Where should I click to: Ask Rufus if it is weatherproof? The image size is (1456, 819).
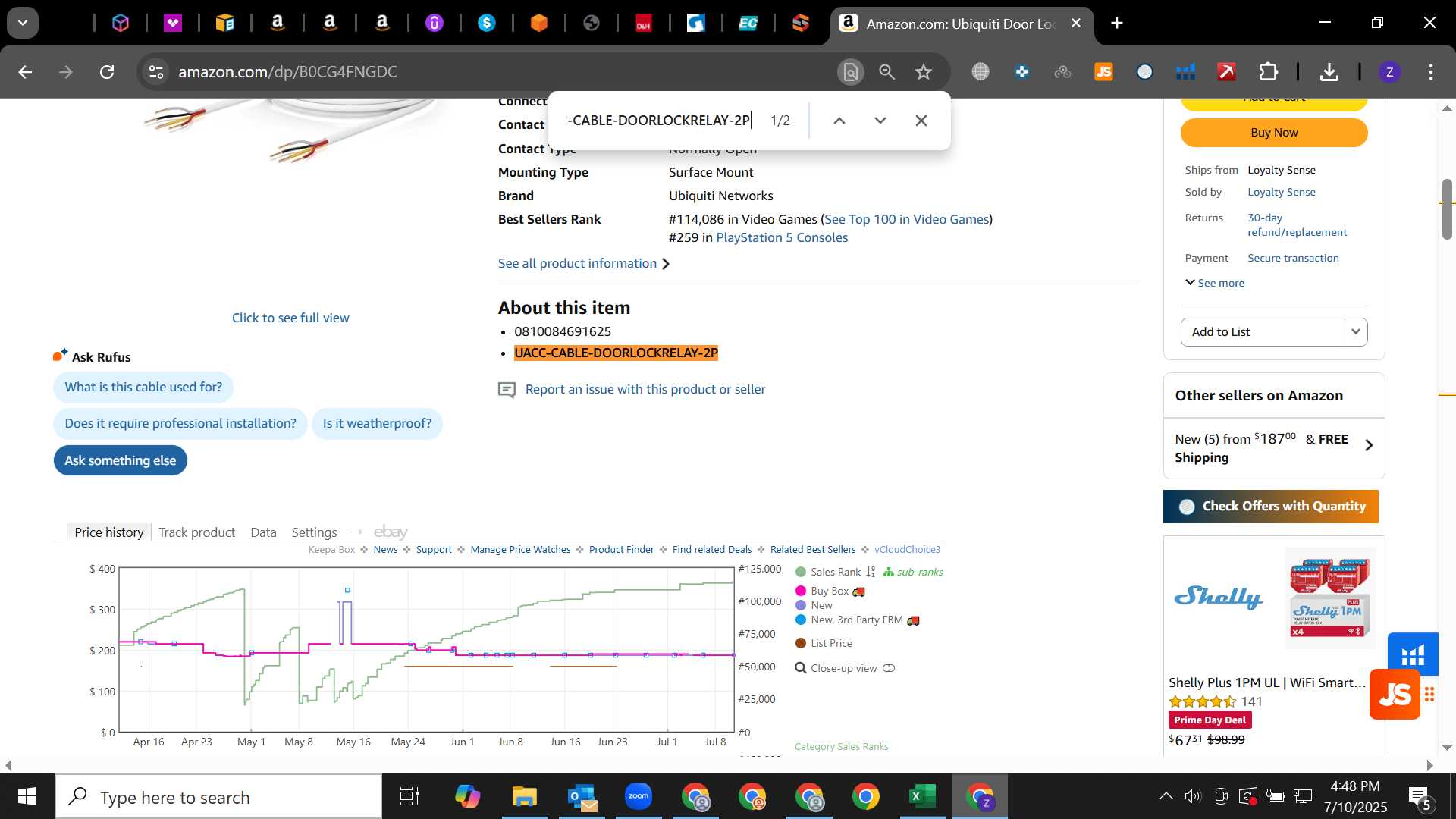click(377, 423)
